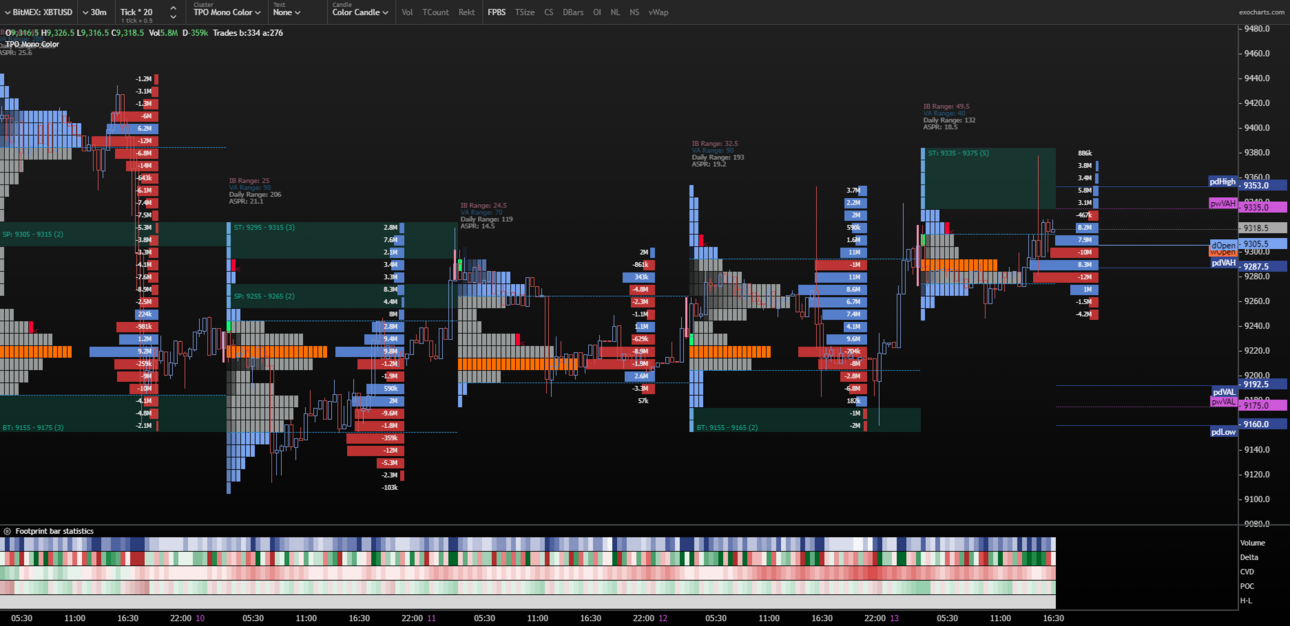Toggle the OI indicator
The width and height of the screenshot is (1290, 626).
click(597, 12)
